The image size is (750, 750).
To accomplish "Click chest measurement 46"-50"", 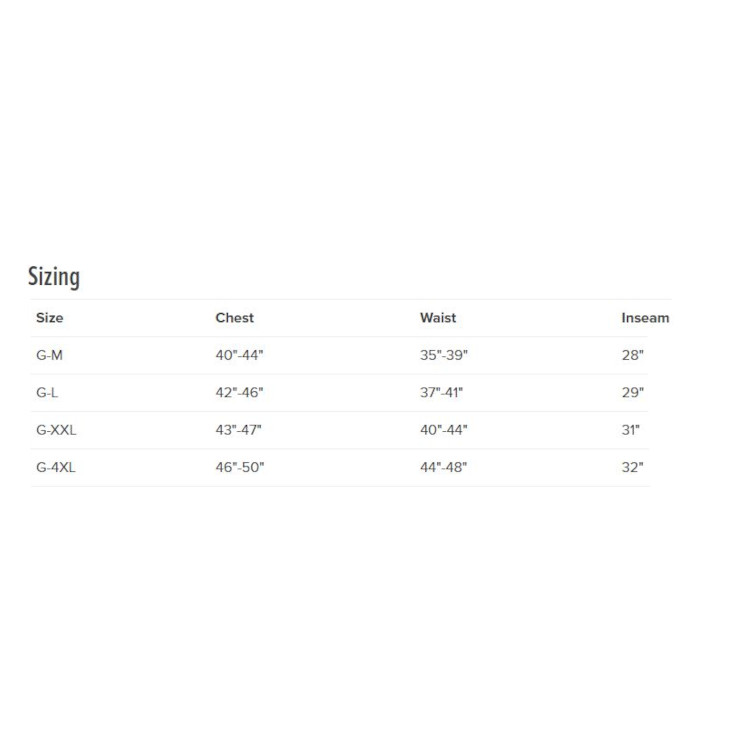I will pos(240,468).
